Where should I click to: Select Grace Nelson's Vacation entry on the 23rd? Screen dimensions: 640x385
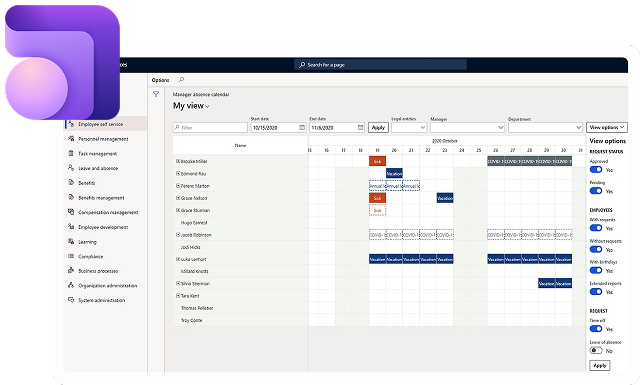[445, 198]
